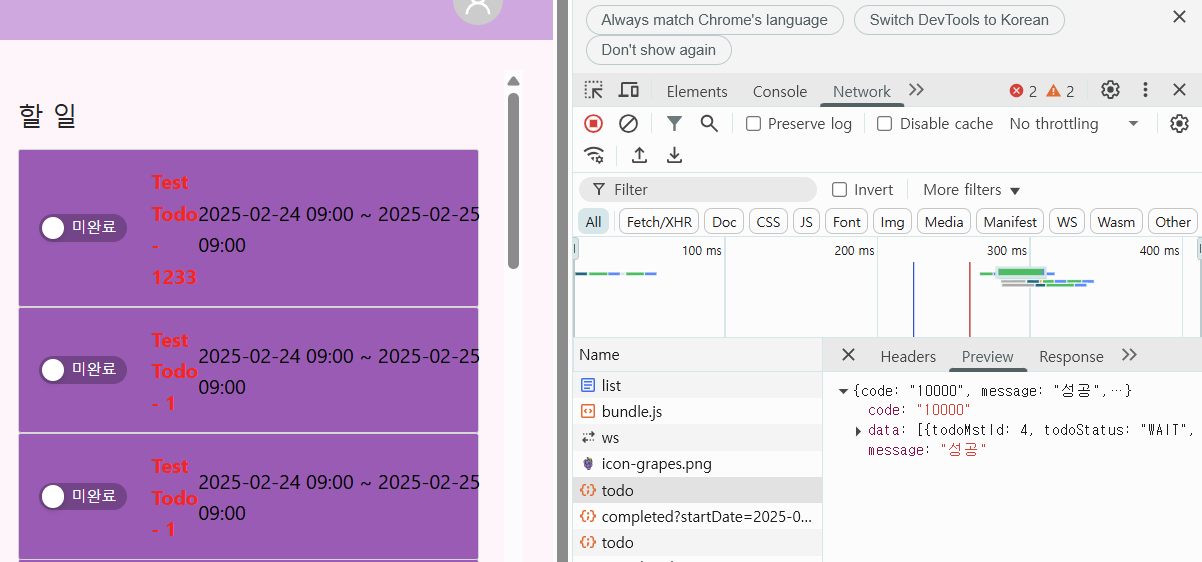Click the user profile avatar icon
Screen dimensions: 1202x562
[x=477, y=8]
